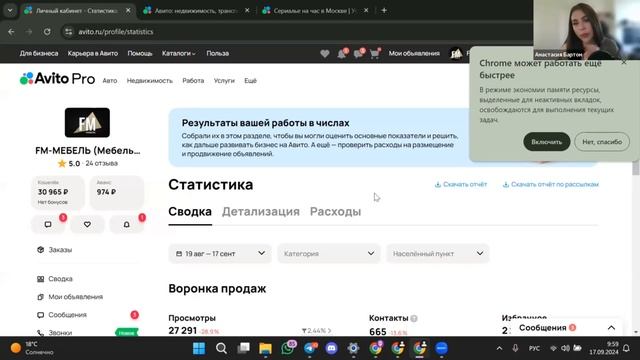Click the Нет, спасибо button
This screenshot has width=640, height=360.
602,142
